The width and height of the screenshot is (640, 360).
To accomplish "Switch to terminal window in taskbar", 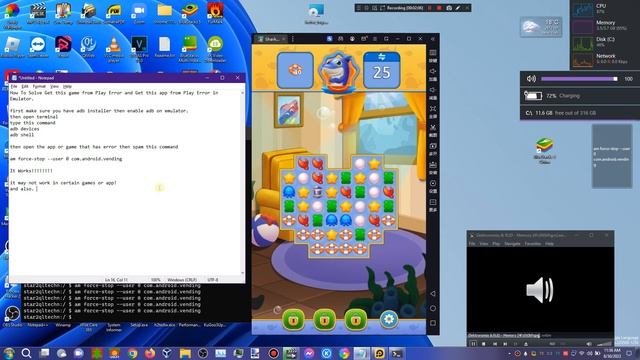I will click(x=397, y=353).
